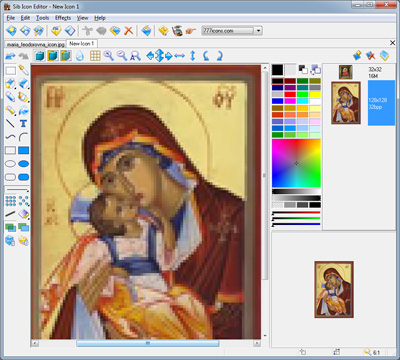Viewport: 400px width, 360px height.
Task: Click the blue channel slider
Action: (296, 224)
